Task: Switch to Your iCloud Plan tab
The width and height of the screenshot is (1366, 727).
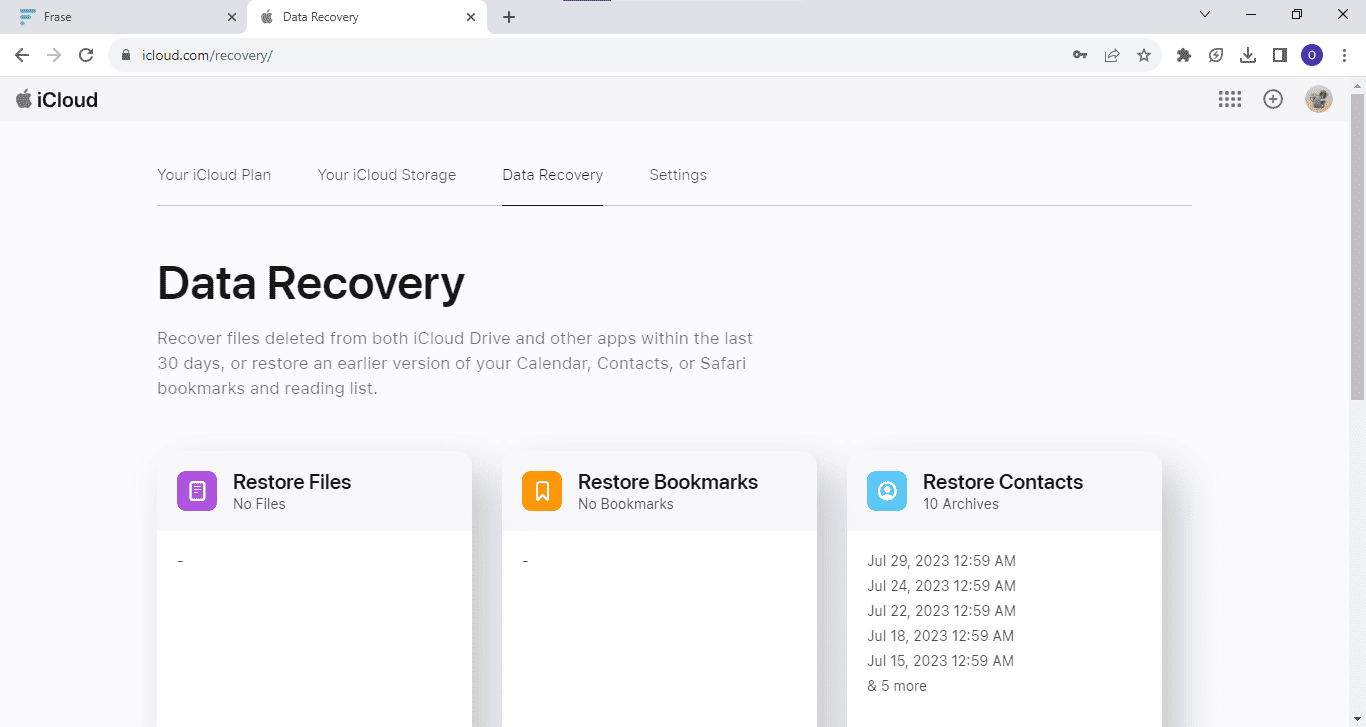Action: [x=214, y=175]
